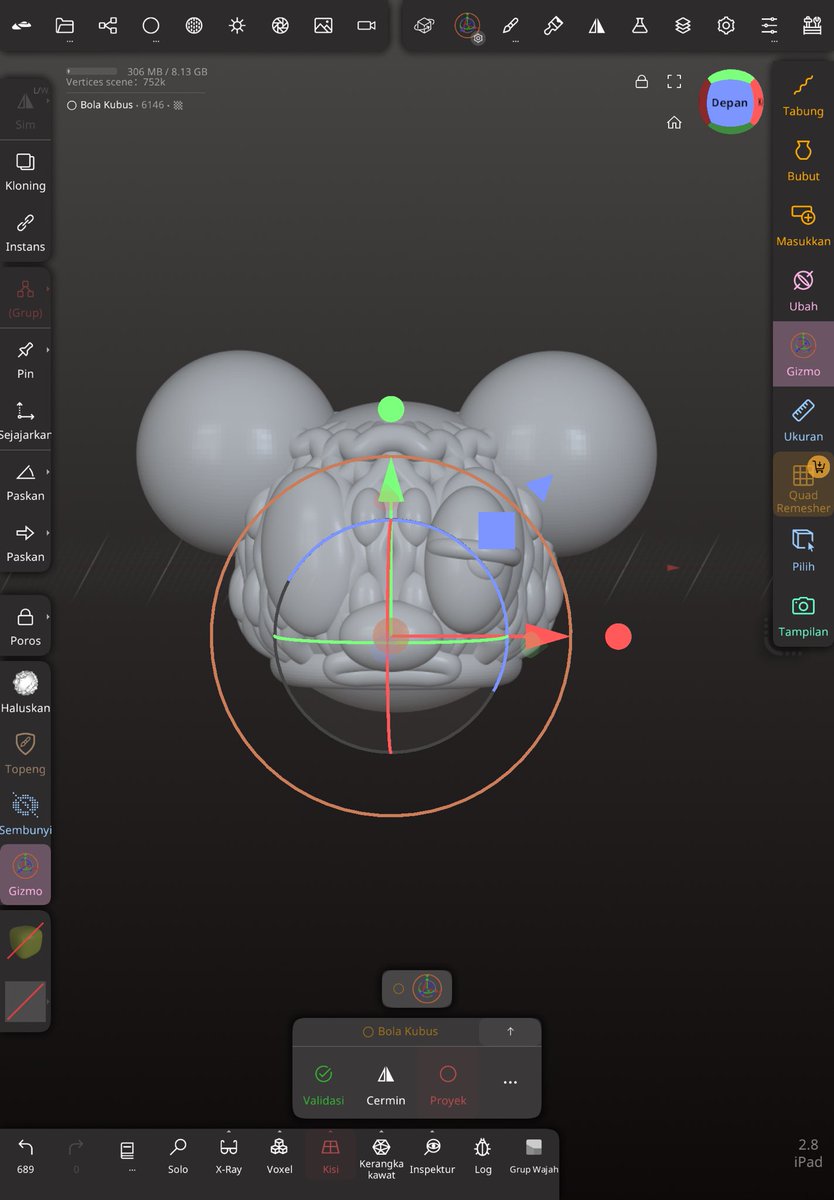This screenshot has width=834, height=1200.
Task: Open the settings gear menu
Action: 726,26
